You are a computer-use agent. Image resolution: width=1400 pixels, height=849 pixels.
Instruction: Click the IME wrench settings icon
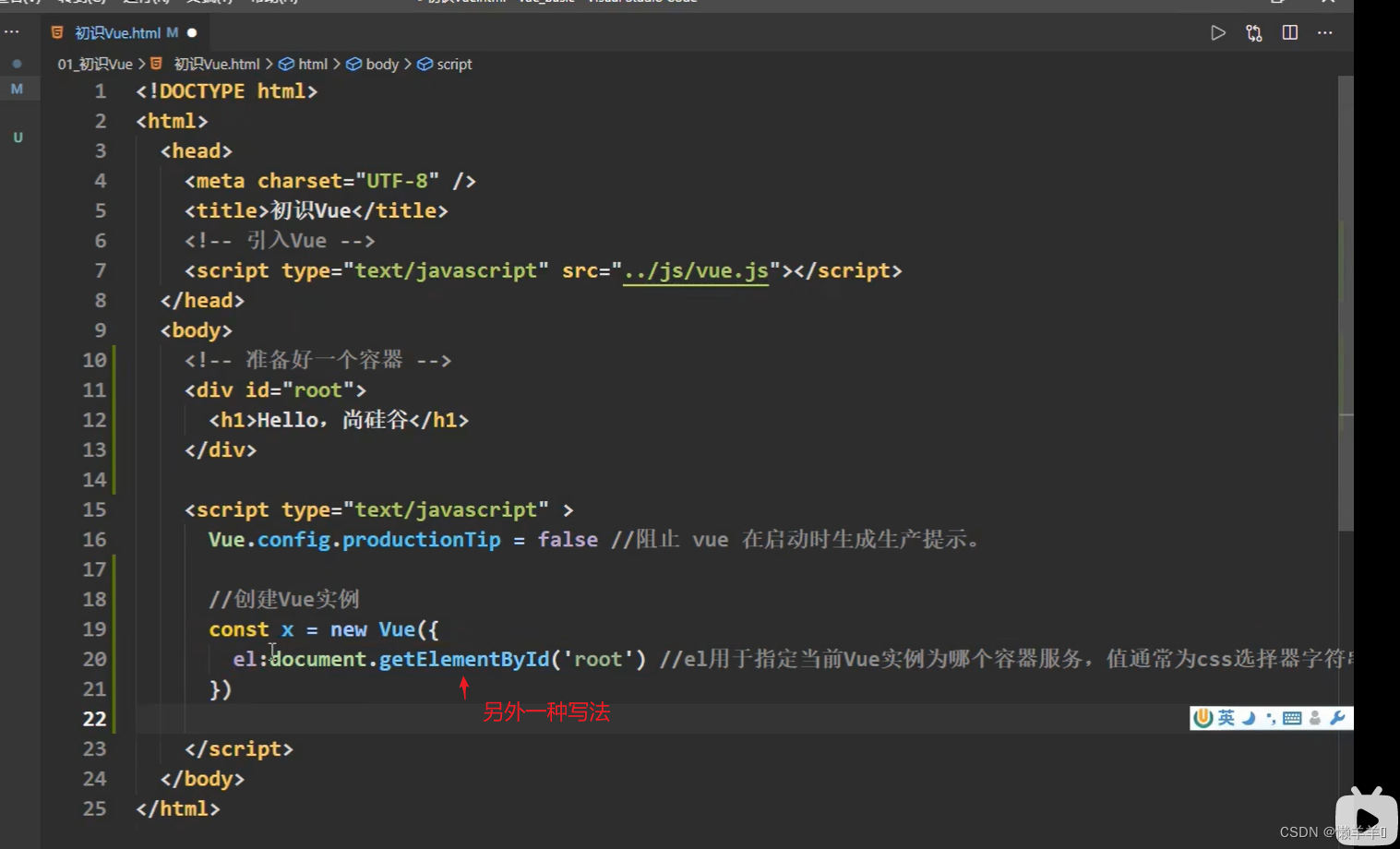click(x=1338, y=718)
